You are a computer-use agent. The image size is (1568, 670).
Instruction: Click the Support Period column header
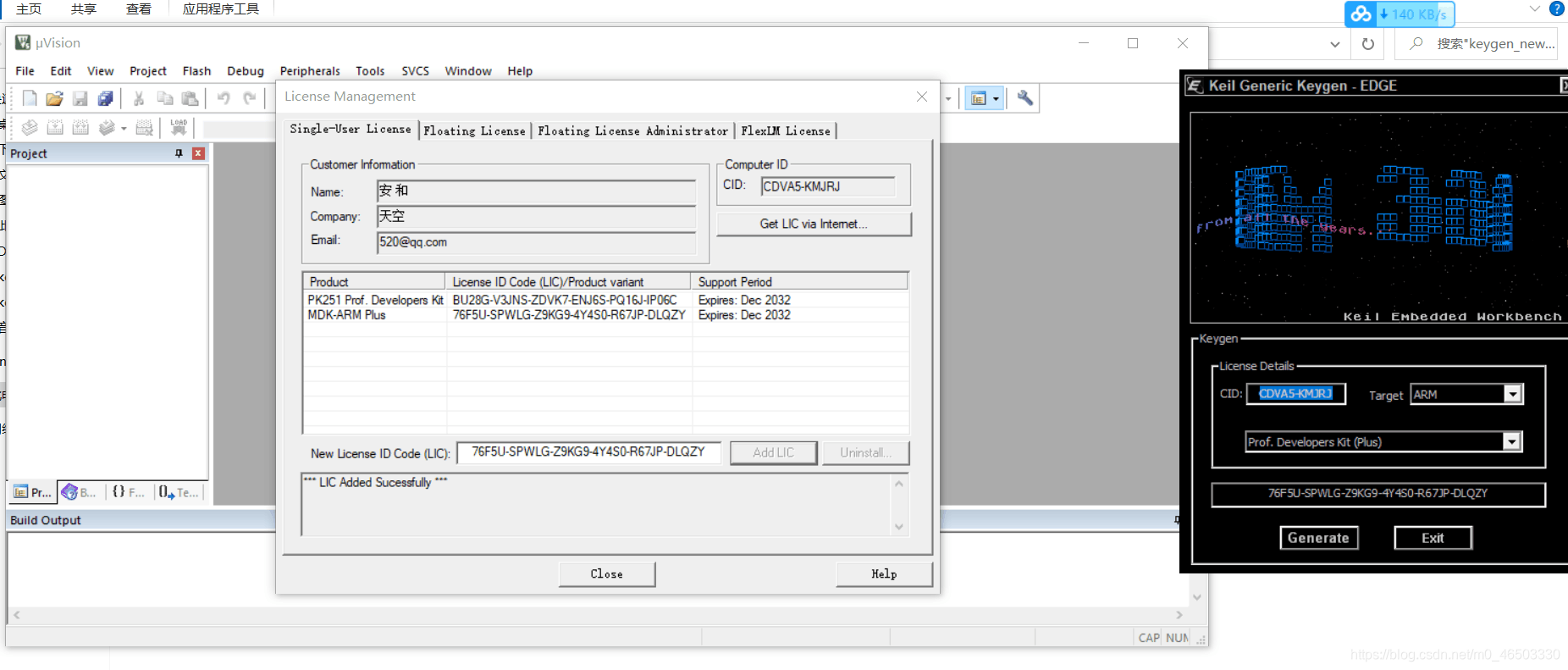tap(800, 282)
